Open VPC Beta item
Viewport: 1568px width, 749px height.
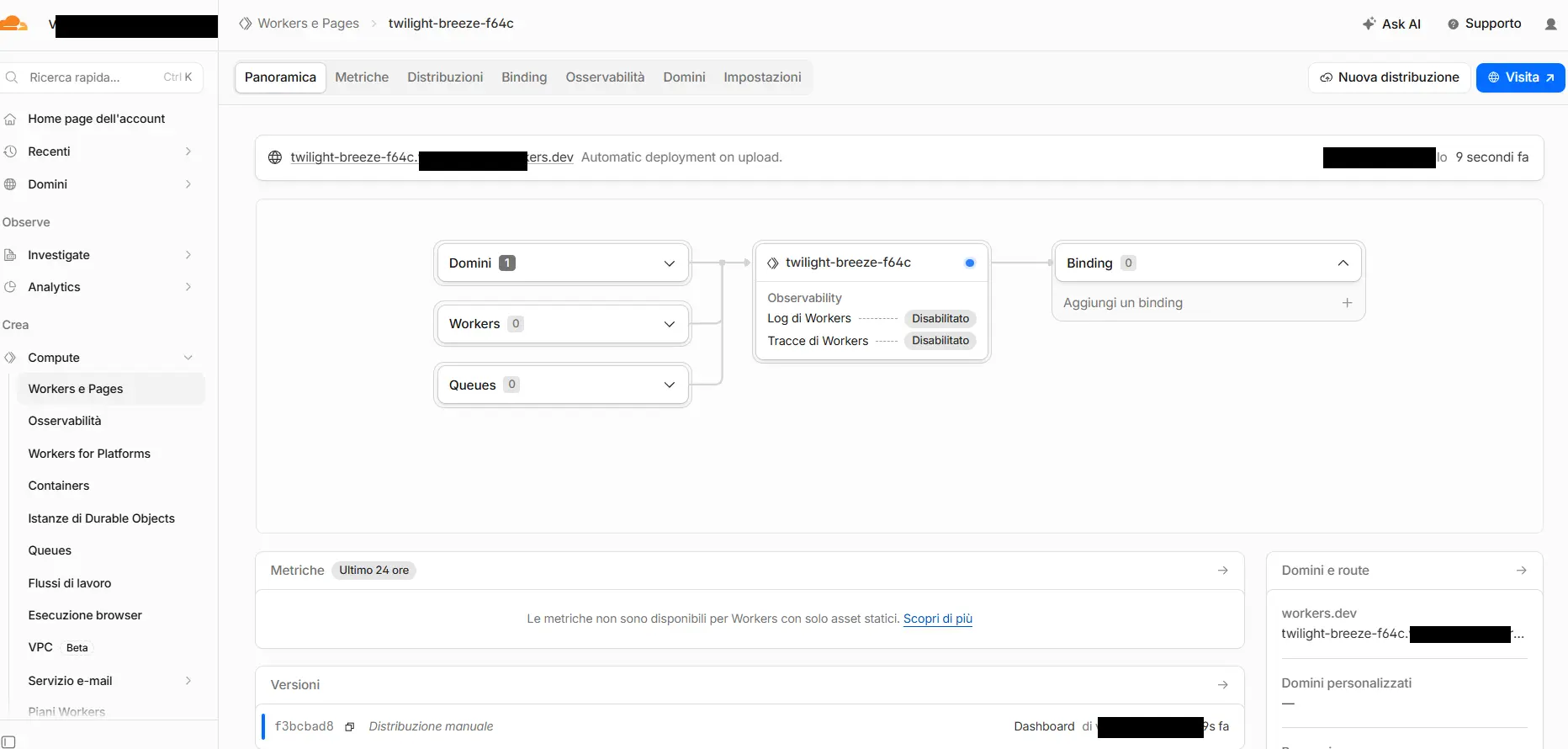click(59, 647)
